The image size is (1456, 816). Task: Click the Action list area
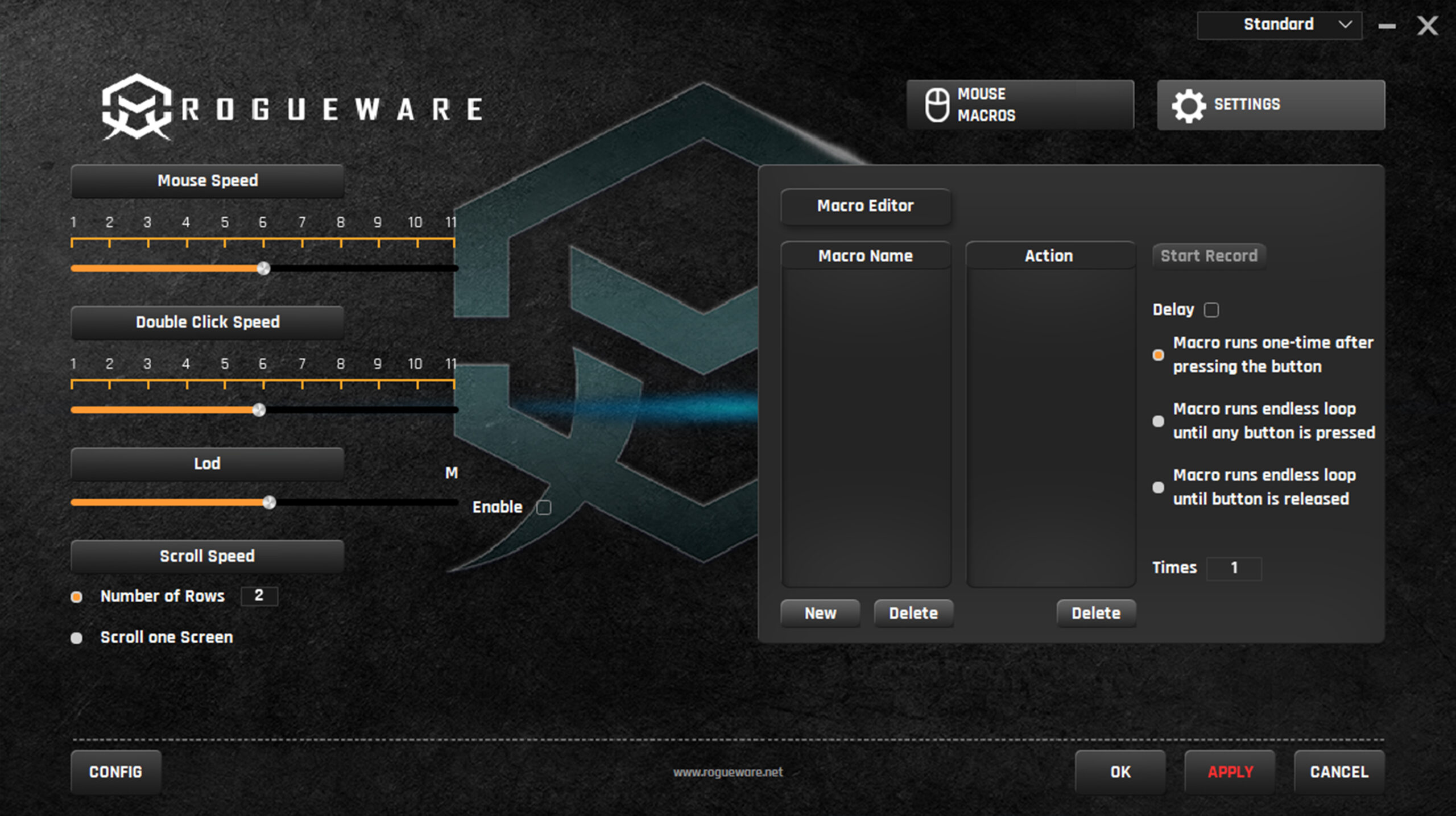tap(1050, 428)
